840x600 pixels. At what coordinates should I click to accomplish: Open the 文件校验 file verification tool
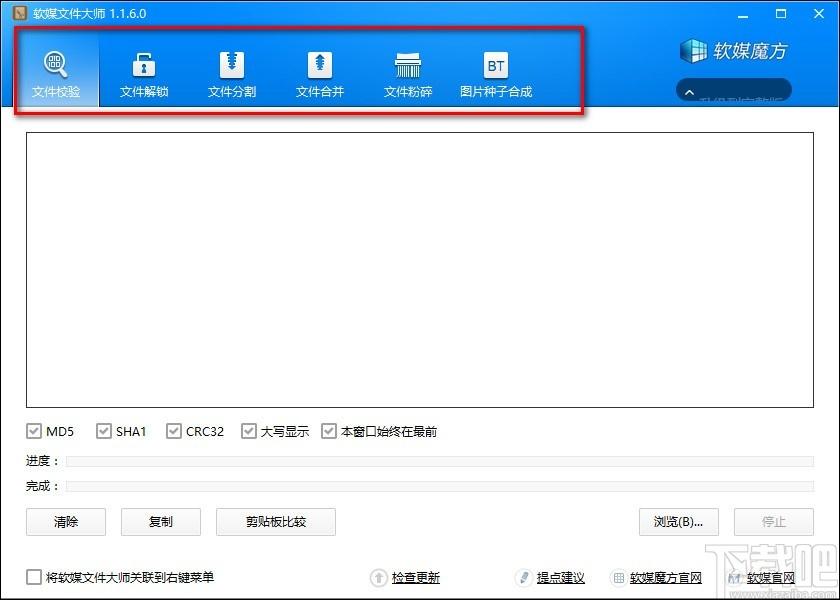click(x=56, y=74)
